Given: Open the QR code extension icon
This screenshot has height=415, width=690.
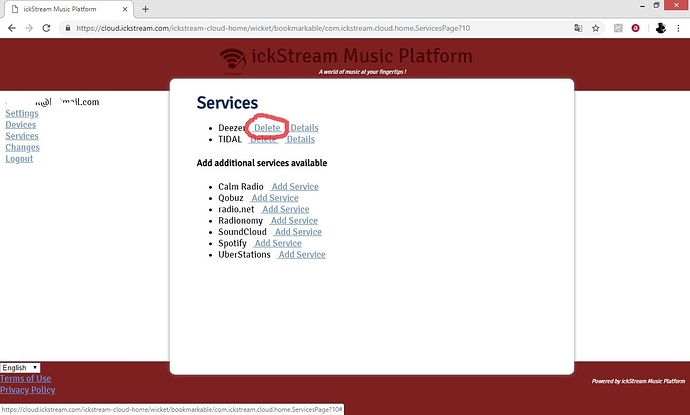Looking at the screenshot, I should 618,28.
